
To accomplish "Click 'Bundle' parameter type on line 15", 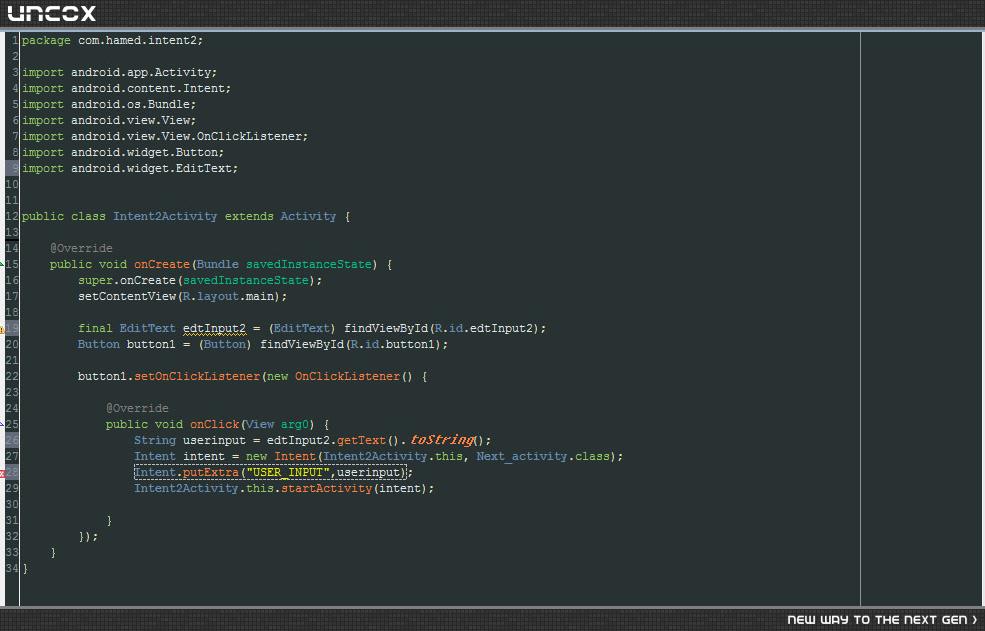I will (x=217, y=265).
